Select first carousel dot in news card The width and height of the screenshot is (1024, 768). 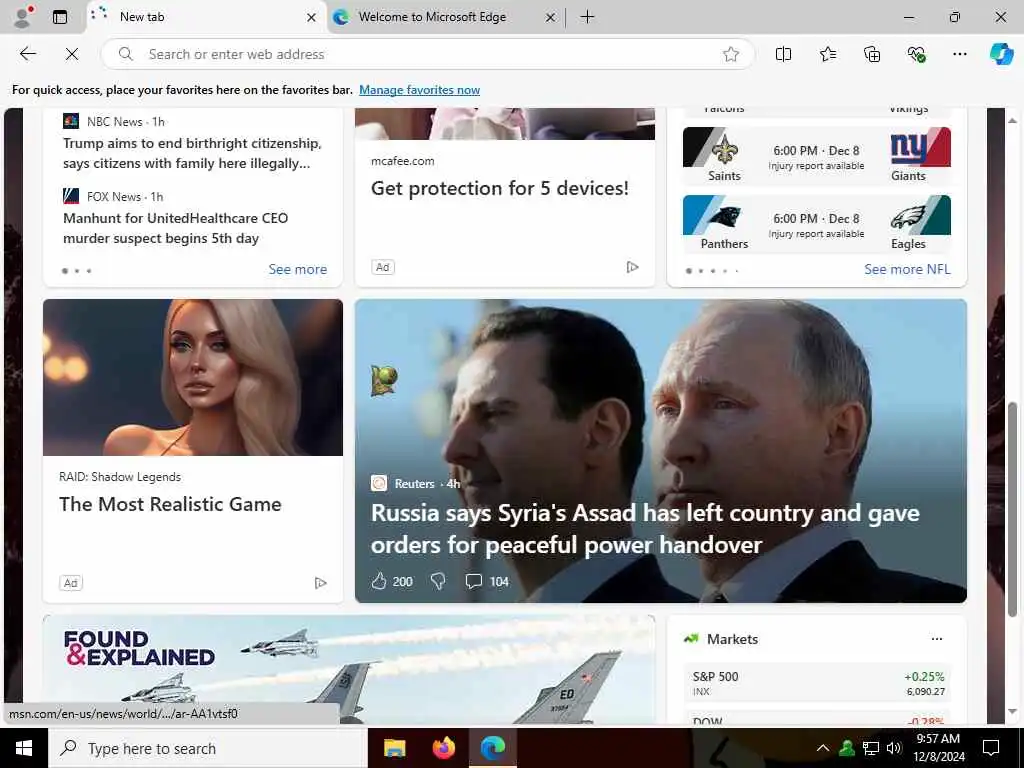point(65,270)
